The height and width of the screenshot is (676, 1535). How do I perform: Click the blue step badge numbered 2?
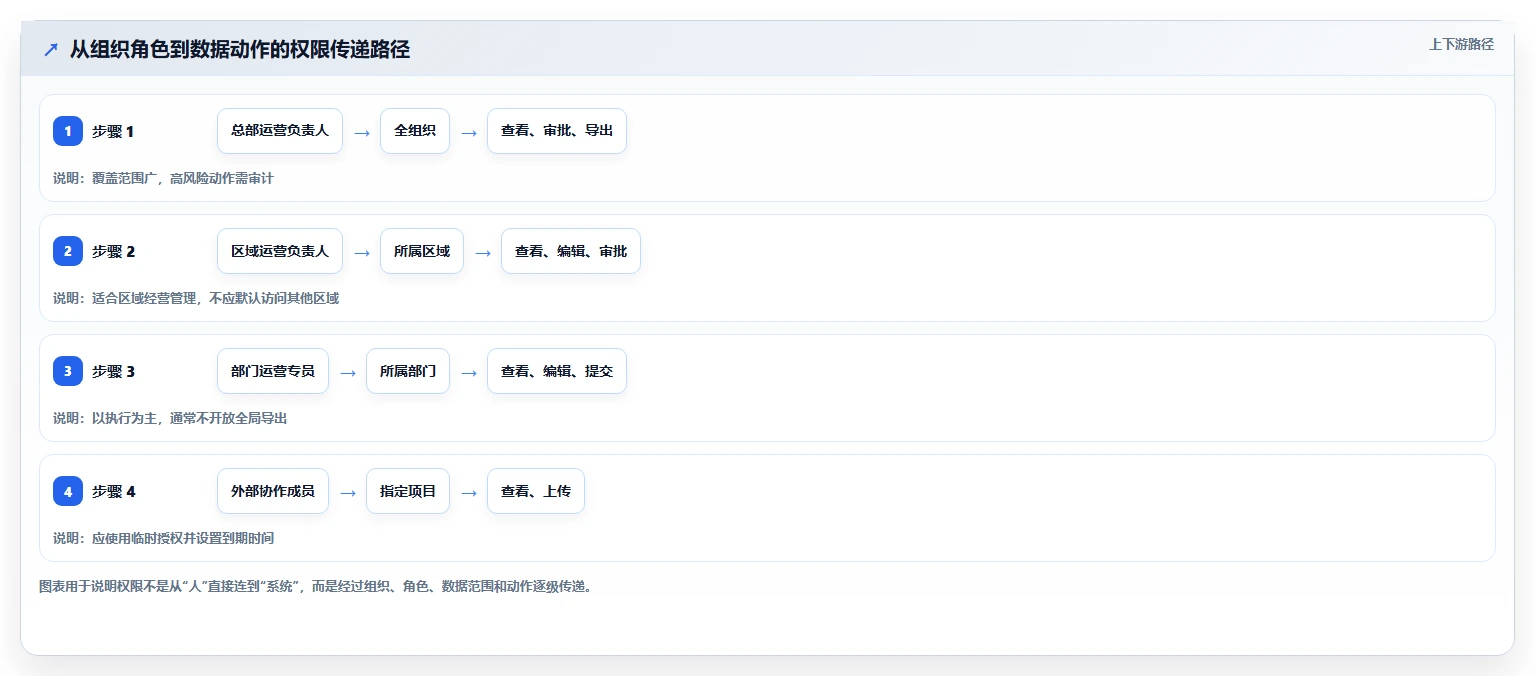68,251
